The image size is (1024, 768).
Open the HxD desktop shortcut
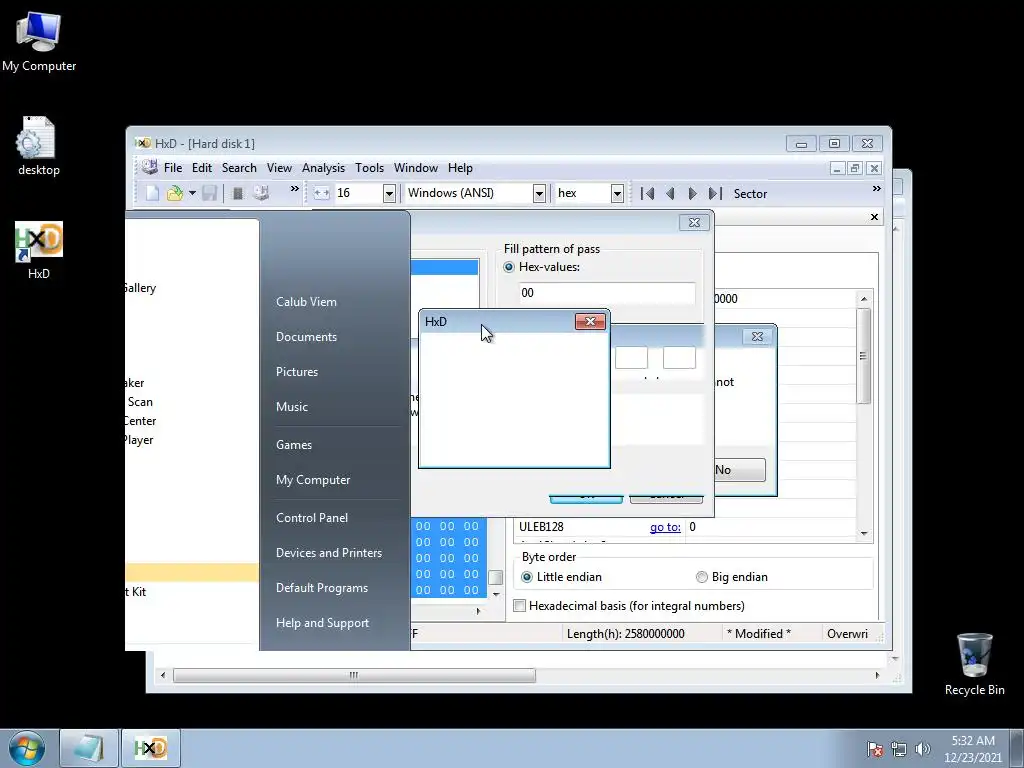39,251
